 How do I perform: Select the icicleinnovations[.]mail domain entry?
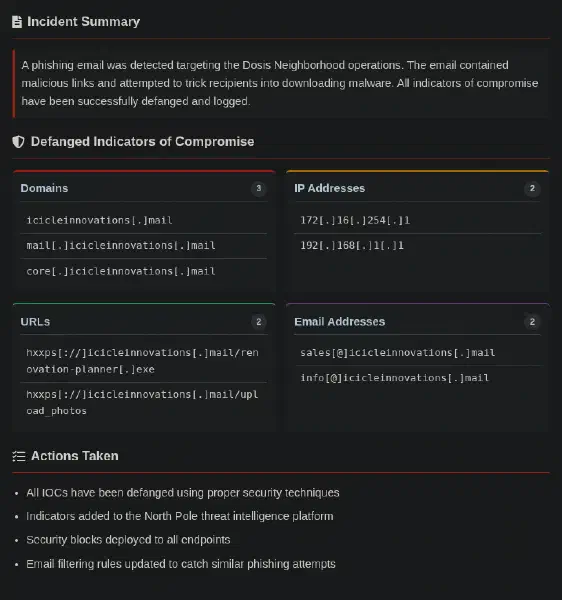[143, 220]
